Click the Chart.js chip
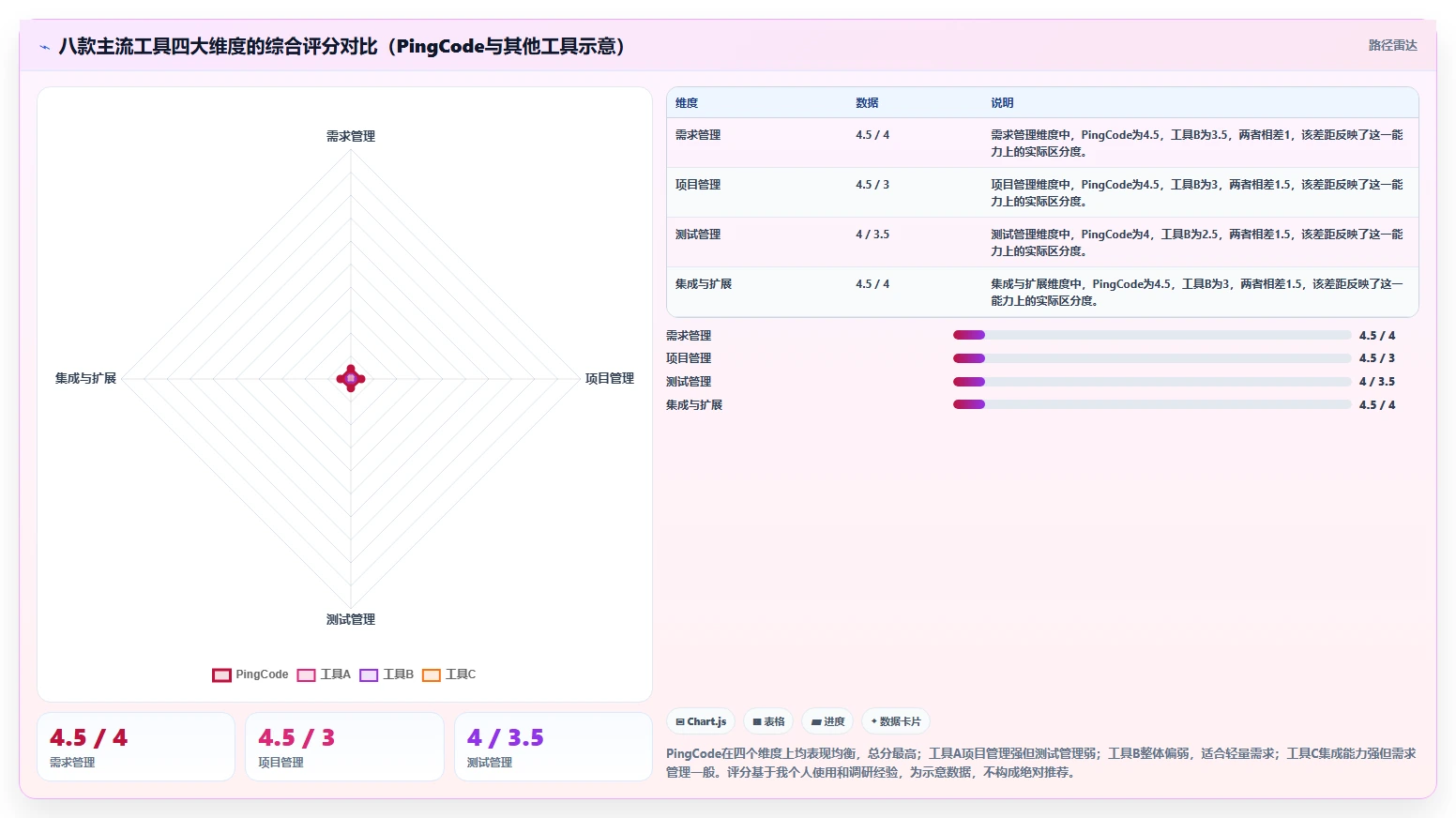This screenshot has width=1456, height=818. pos(701,721)
